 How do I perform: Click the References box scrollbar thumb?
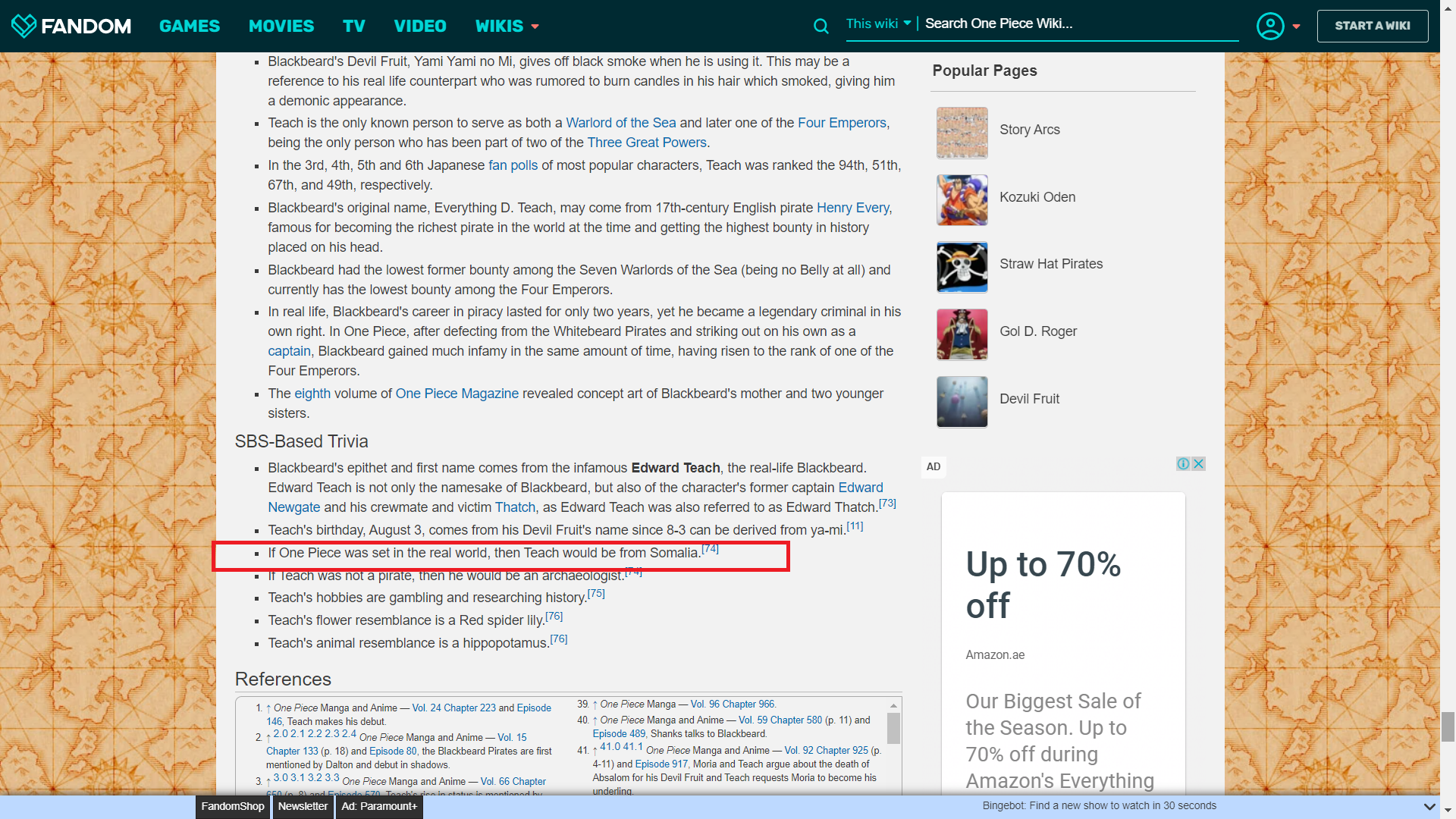pyautogui.click(x=893, y=728)
